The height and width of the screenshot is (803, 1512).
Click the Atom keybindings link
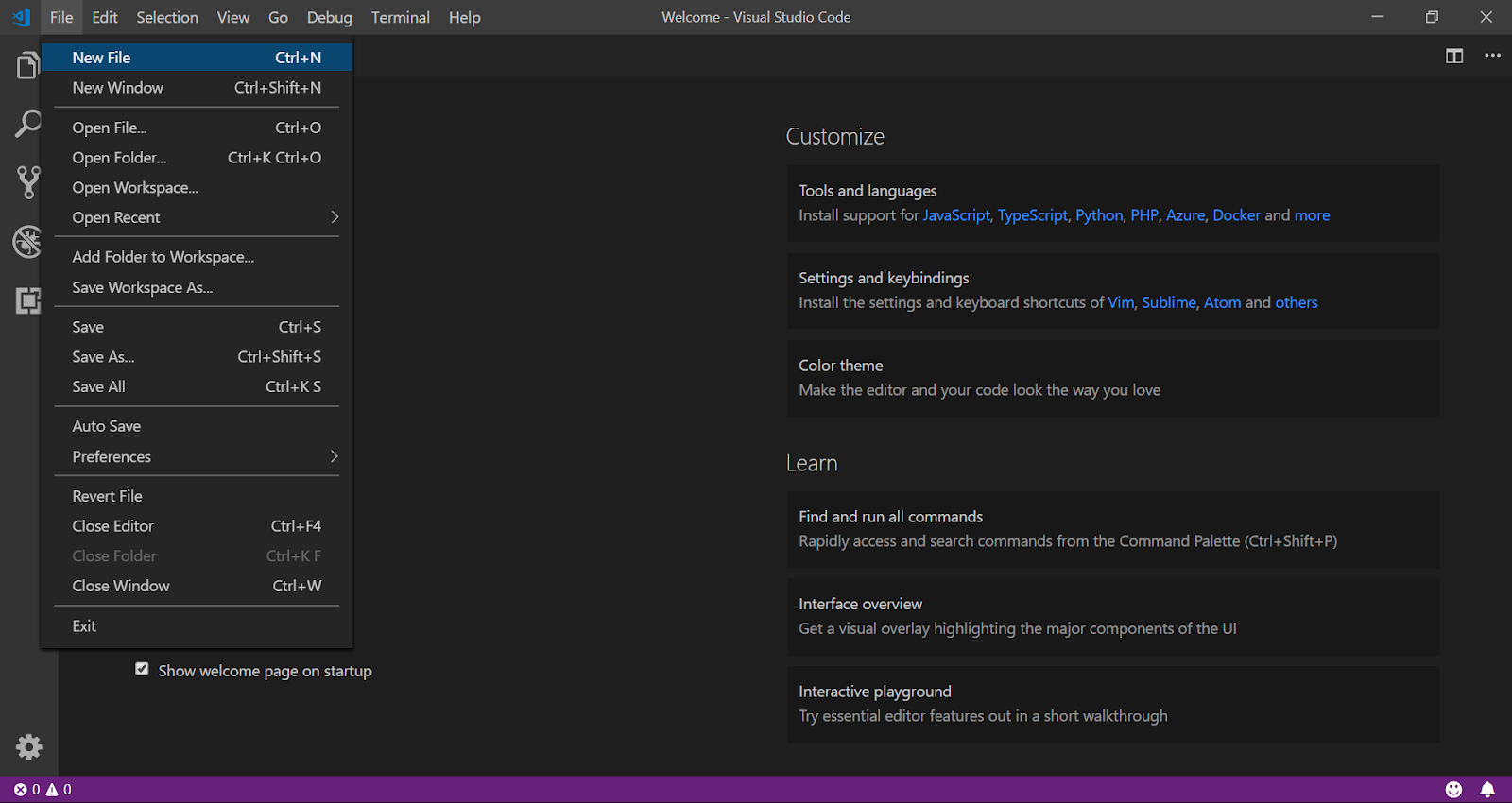tap(1222, 302)
